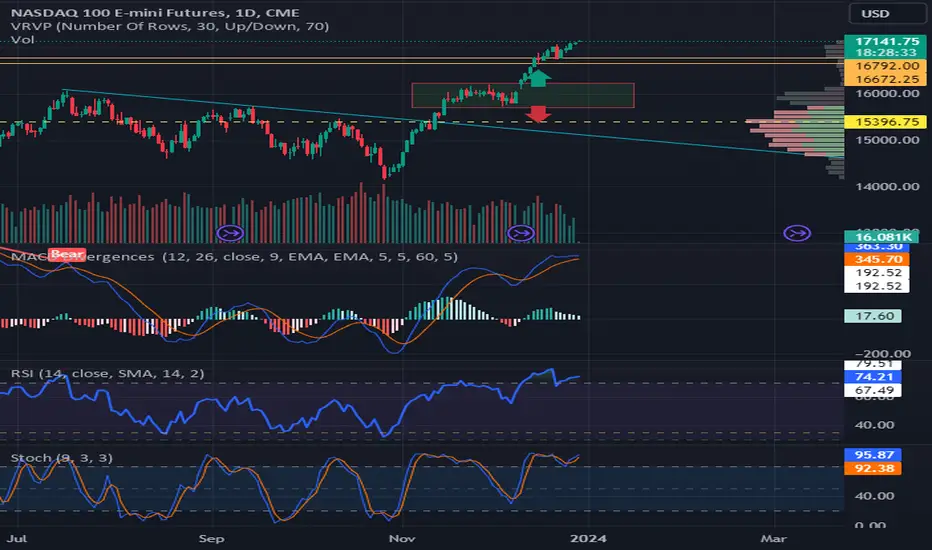This screenshot has width=932, height=550.
Task: Click the countdown timer 18:28:33
Action: click(x=886, y=53)
